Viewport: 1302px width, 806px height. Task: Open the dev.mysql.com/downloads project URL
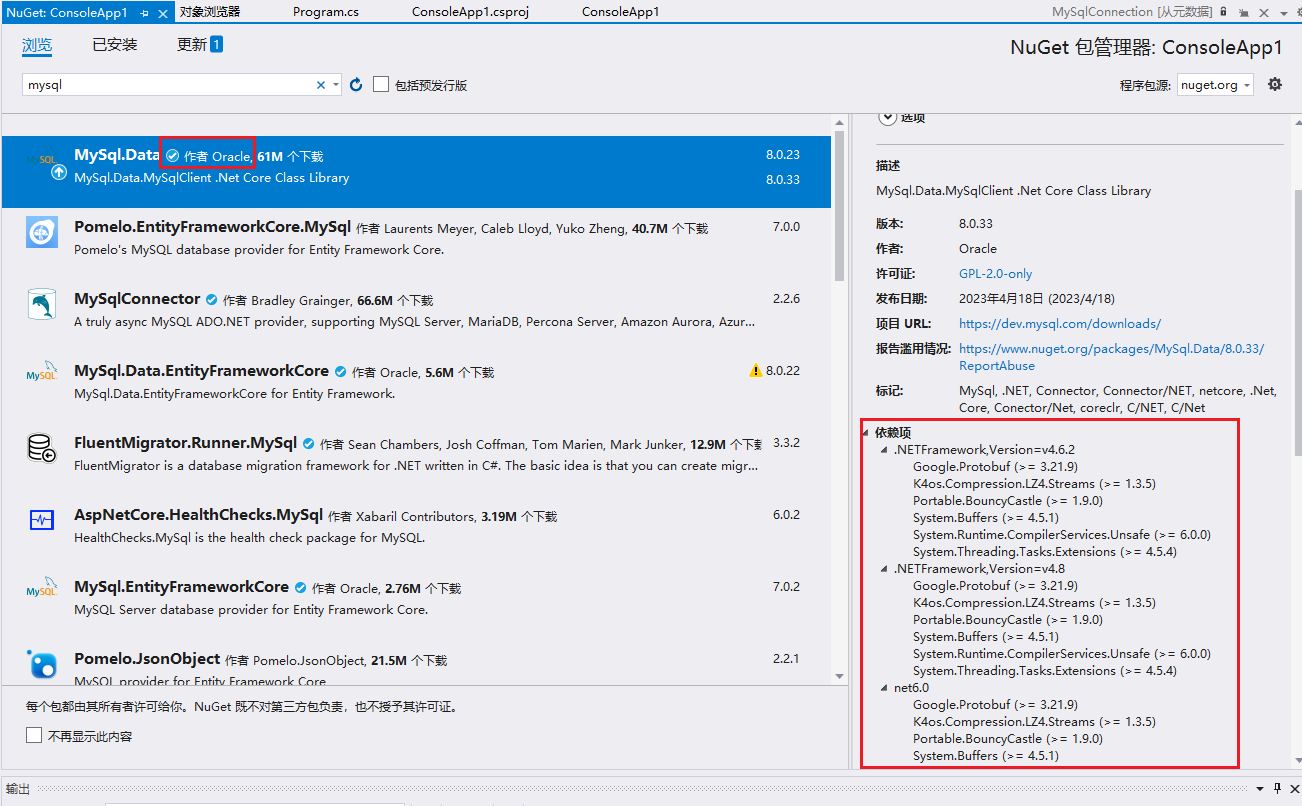1060,324
